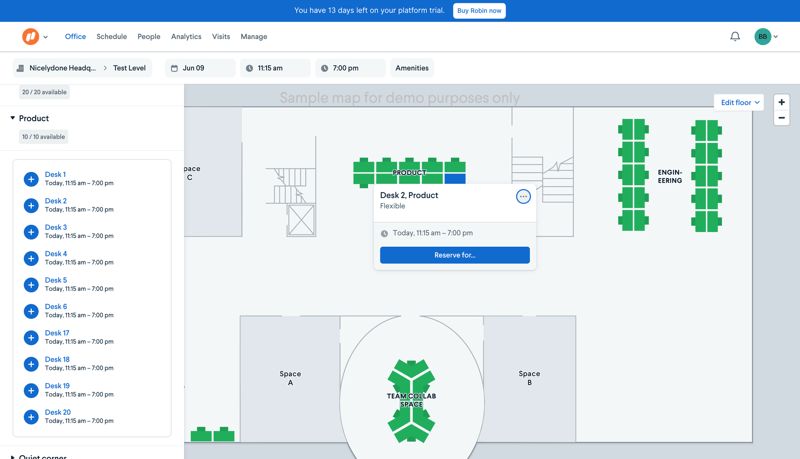Open the Desk 4 link
800x459 pixels.
pos(56,253)
